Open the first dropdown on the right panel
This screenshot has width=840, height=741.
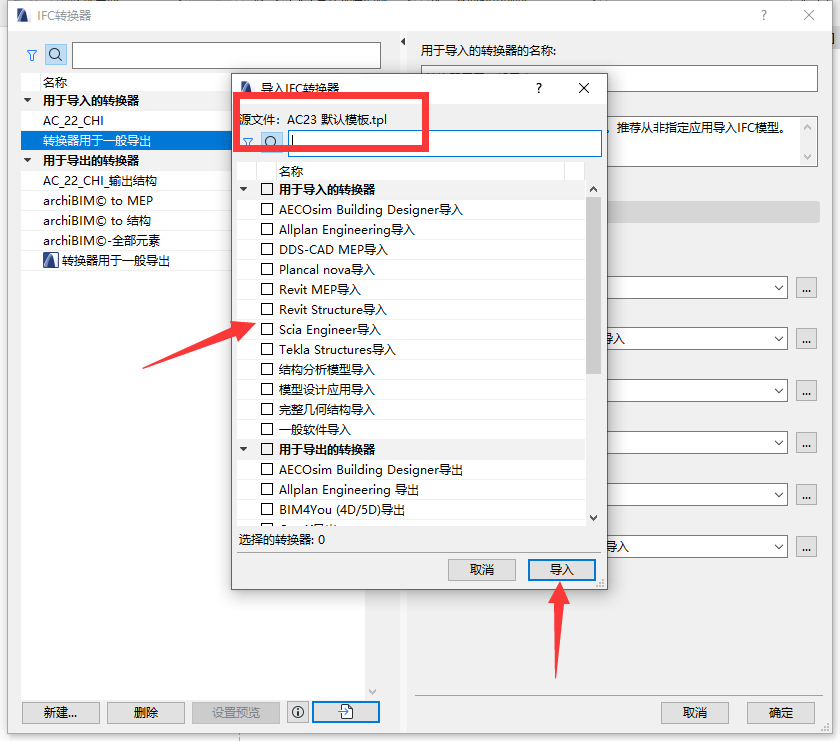(x=778, y=288)
